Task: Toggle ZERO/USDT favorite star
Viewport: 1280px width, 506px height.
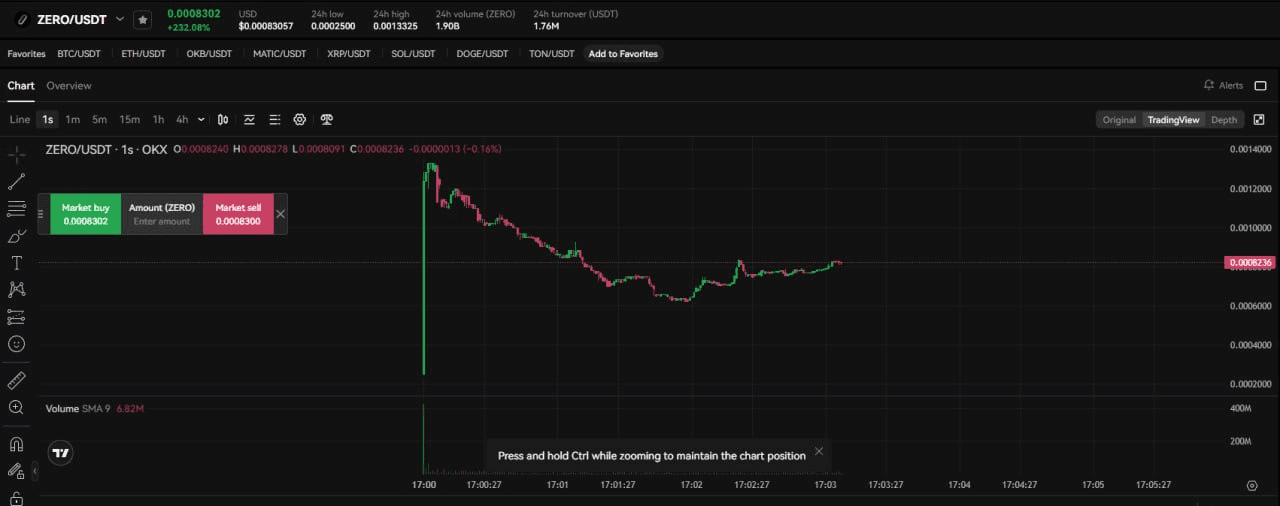Action: [143, 19]
